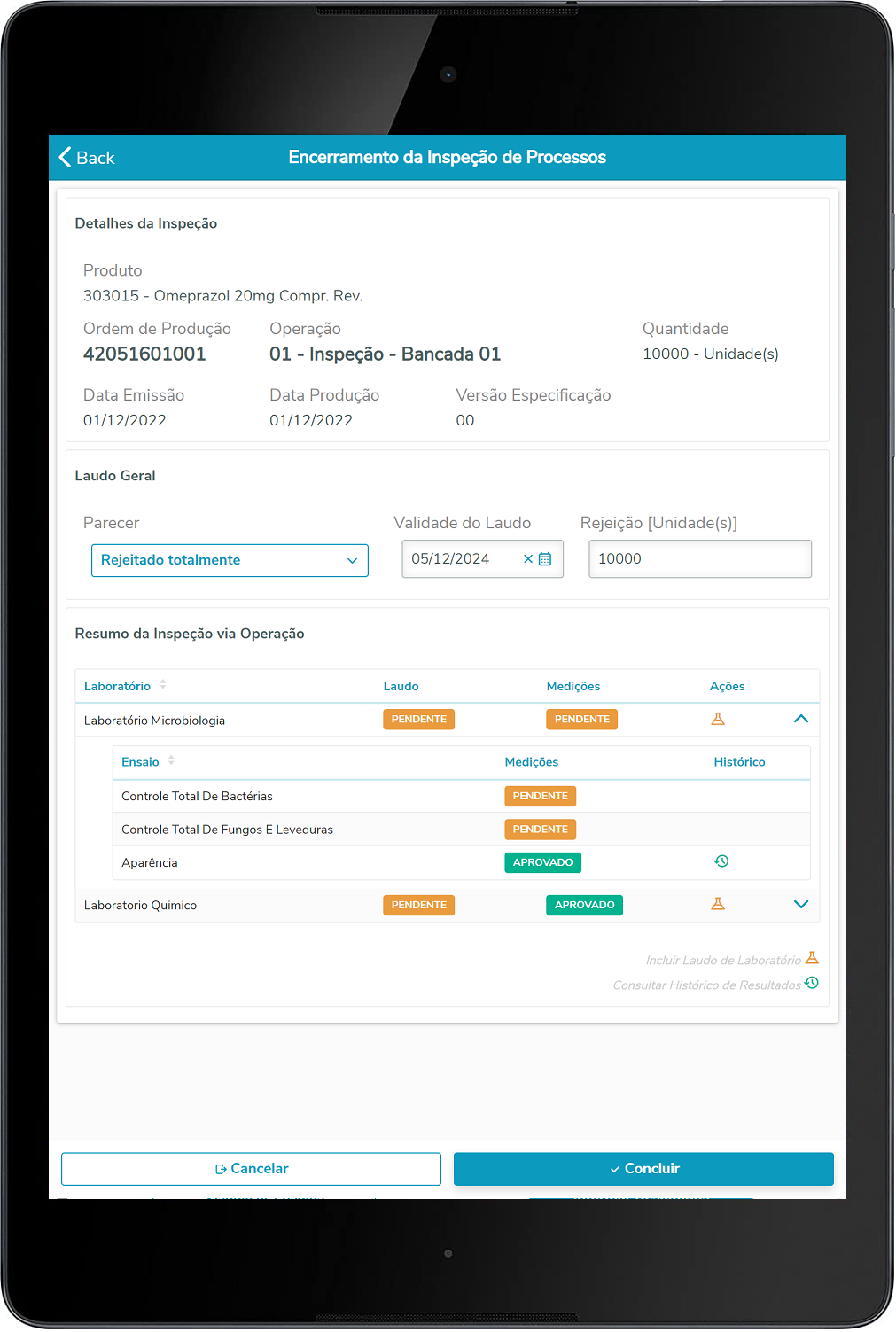The width and height of the screenshot is (896, 1332).
Task: Click the Aparência row name
Action: click(x=149, y=863)
